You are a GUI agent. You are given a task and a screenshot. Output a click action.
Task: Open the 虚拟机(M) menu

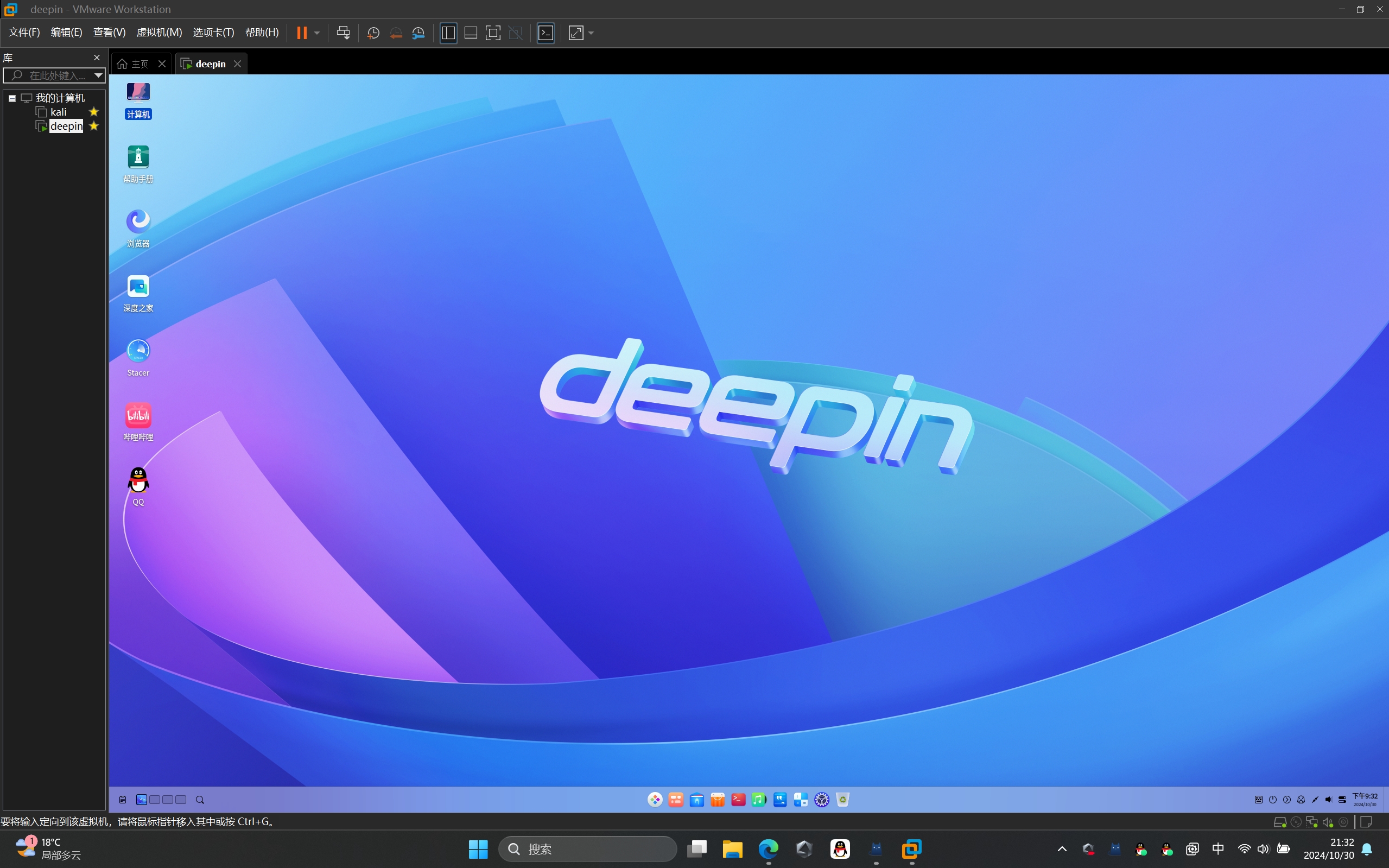[x=159, y=32]
